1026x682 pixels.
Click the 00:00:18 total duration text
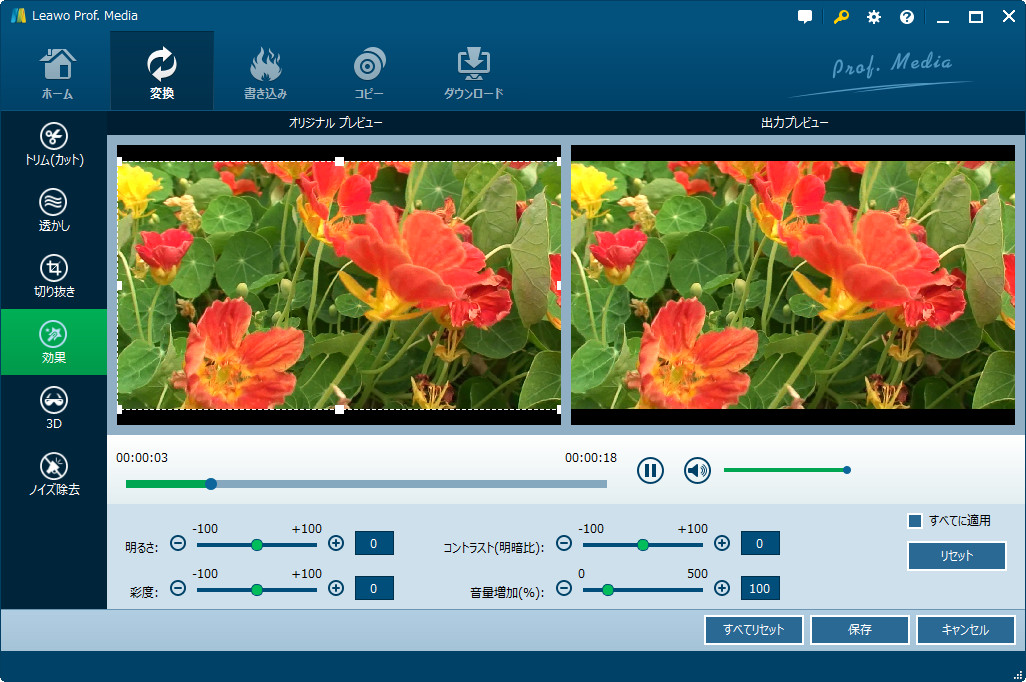click(591, 458)
